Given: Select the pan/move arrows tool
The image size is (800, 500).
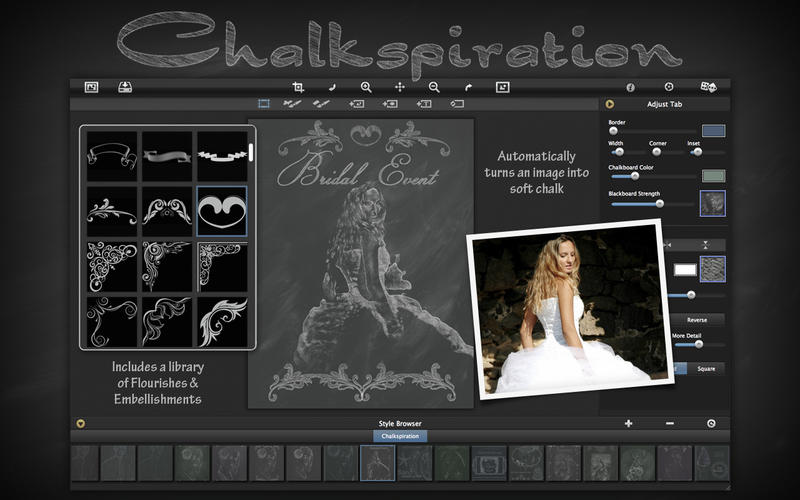Looking at the screenshot, I should tap(400, 87).
